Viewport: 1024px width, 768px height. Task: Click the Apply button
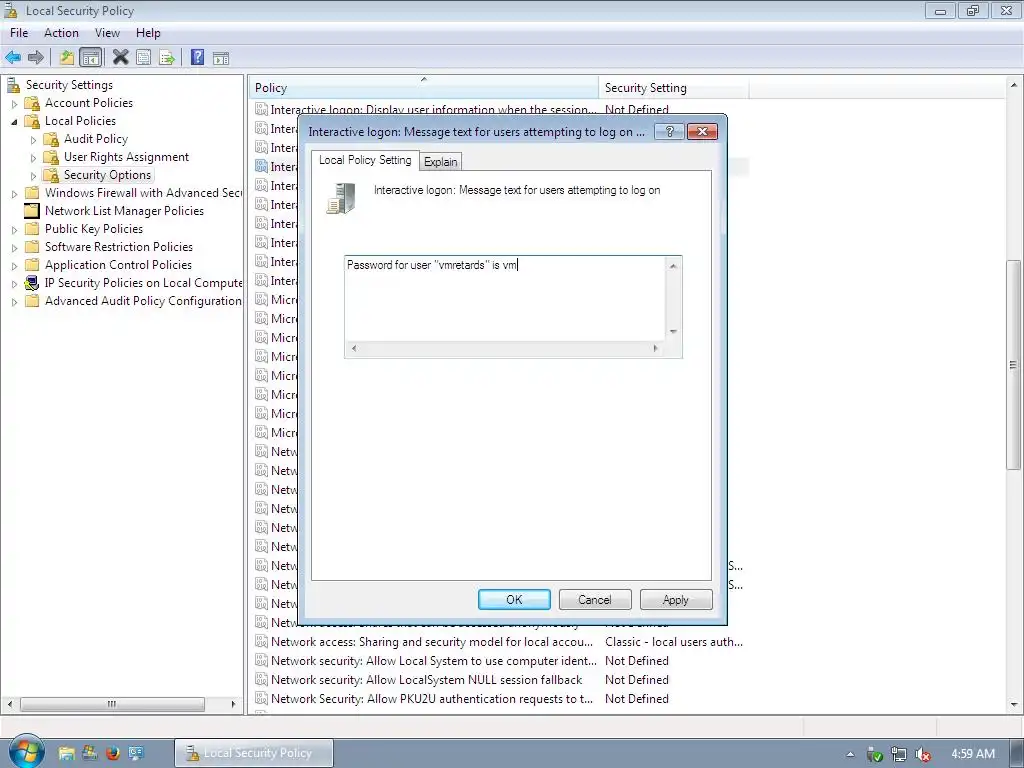pyautogui.click(x=676, y=600)
